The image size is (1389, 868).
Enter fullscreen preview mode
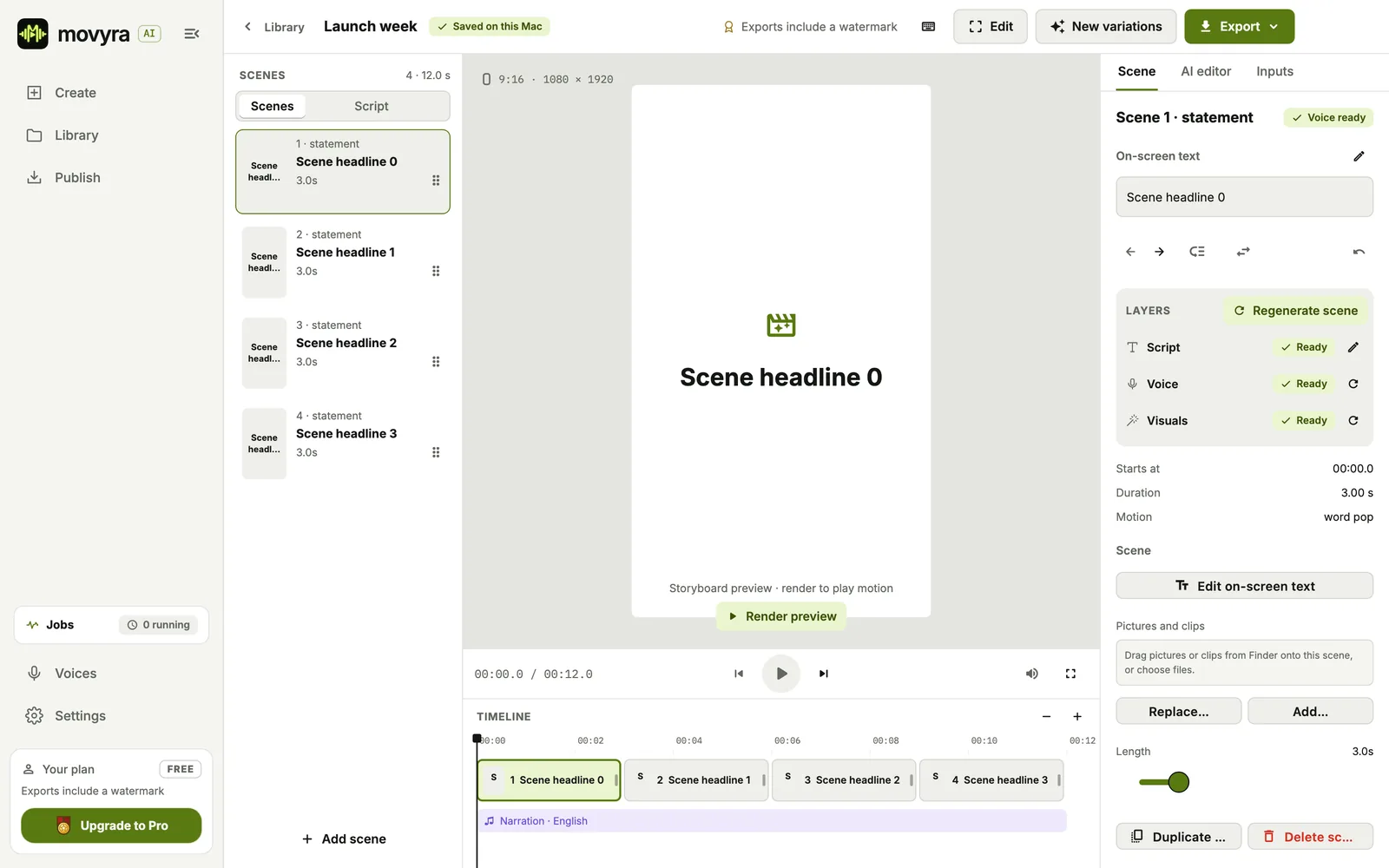(1070, 674)
